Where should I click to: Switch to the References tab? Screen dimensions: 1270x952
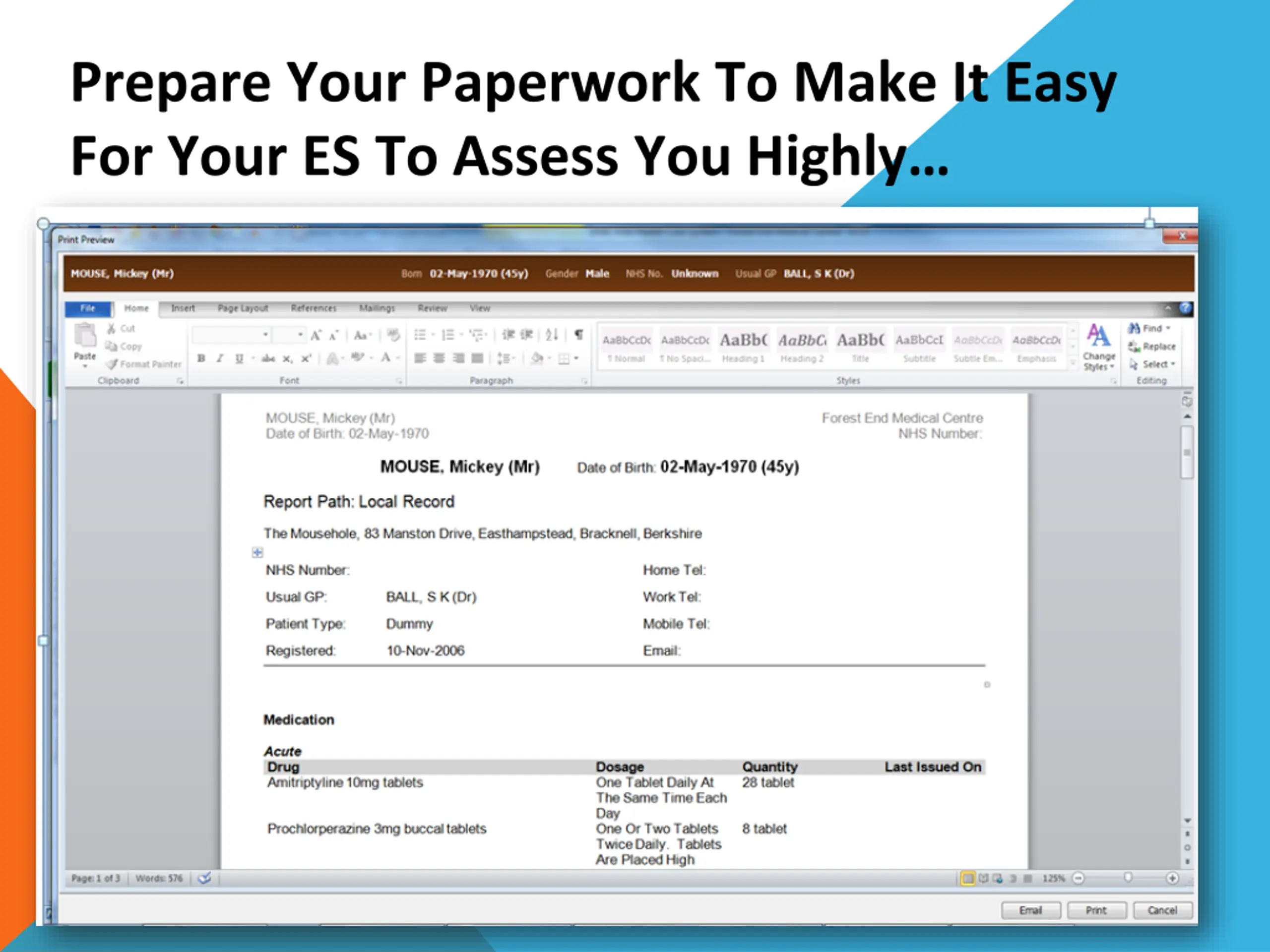click(x=314, y=308)
